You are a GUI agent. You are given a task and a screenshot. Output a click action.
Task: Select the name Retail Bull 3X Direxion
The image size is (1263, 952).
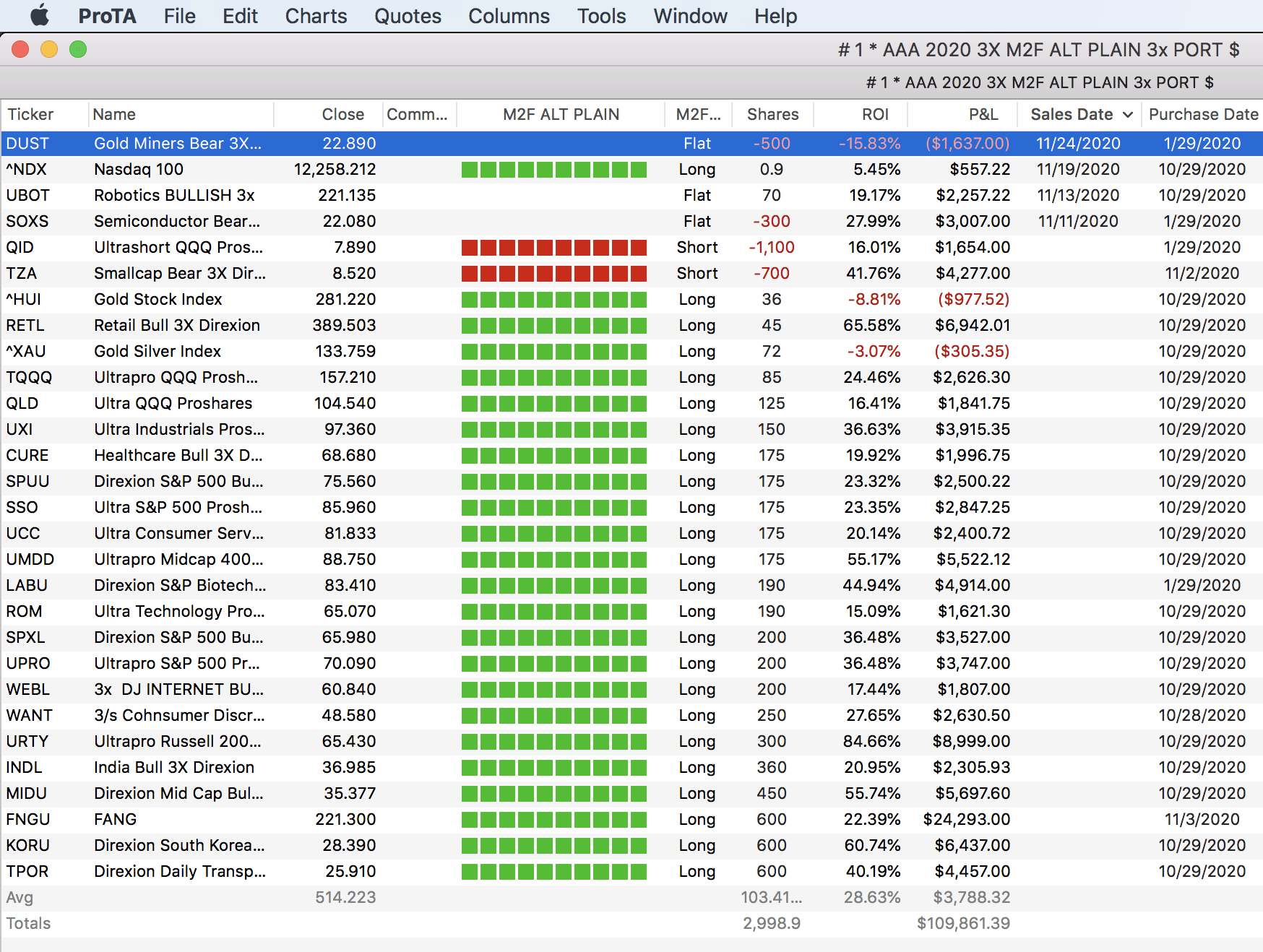[x=176, y=325]
